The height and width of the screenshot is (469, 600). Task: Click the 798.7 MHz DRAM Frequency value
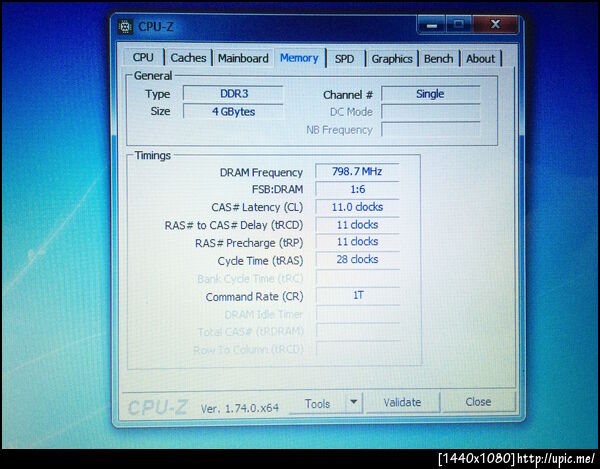click(357, 171)
